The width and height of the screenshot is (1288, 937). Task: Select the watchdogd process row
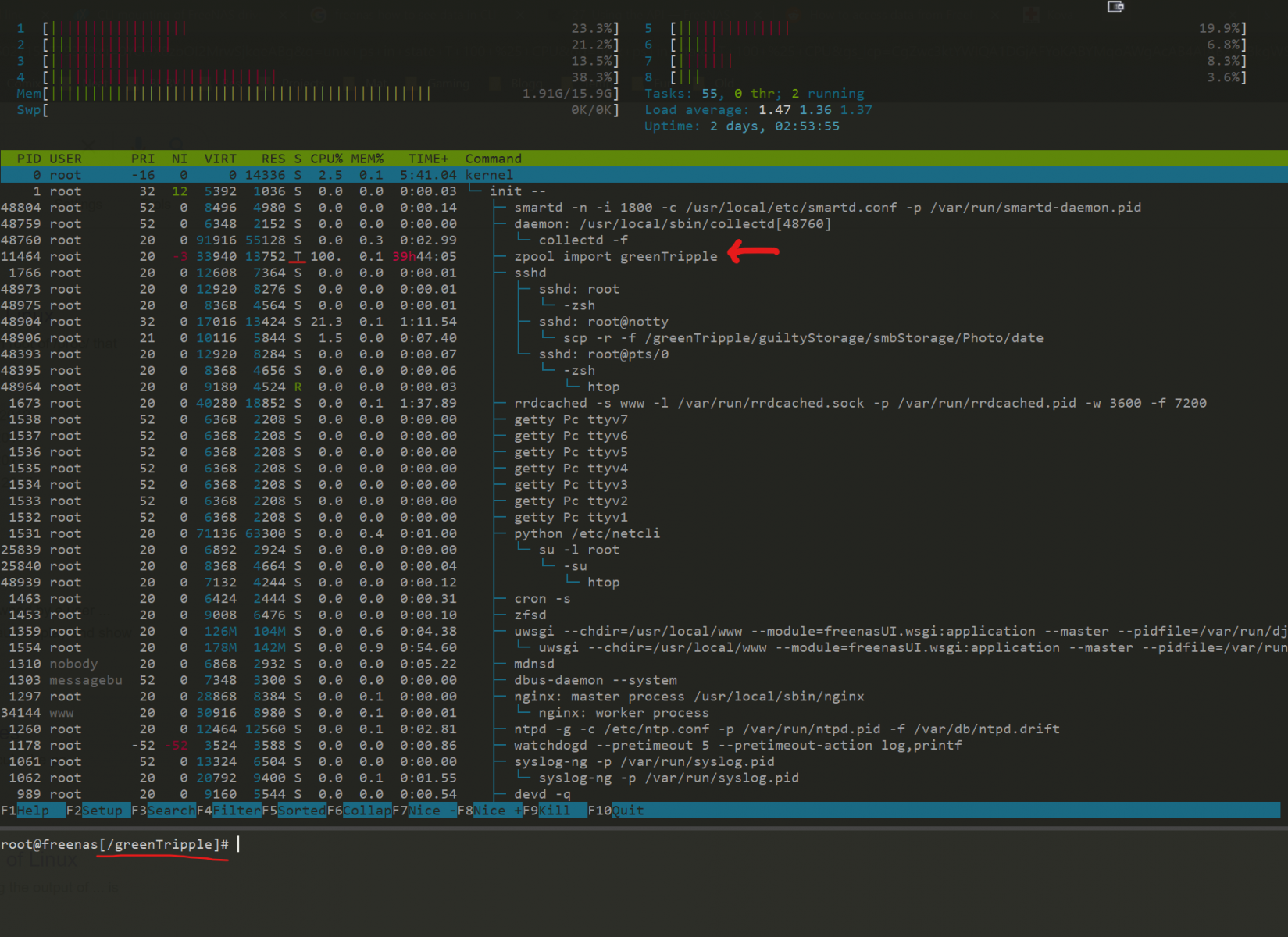[644, 746]
